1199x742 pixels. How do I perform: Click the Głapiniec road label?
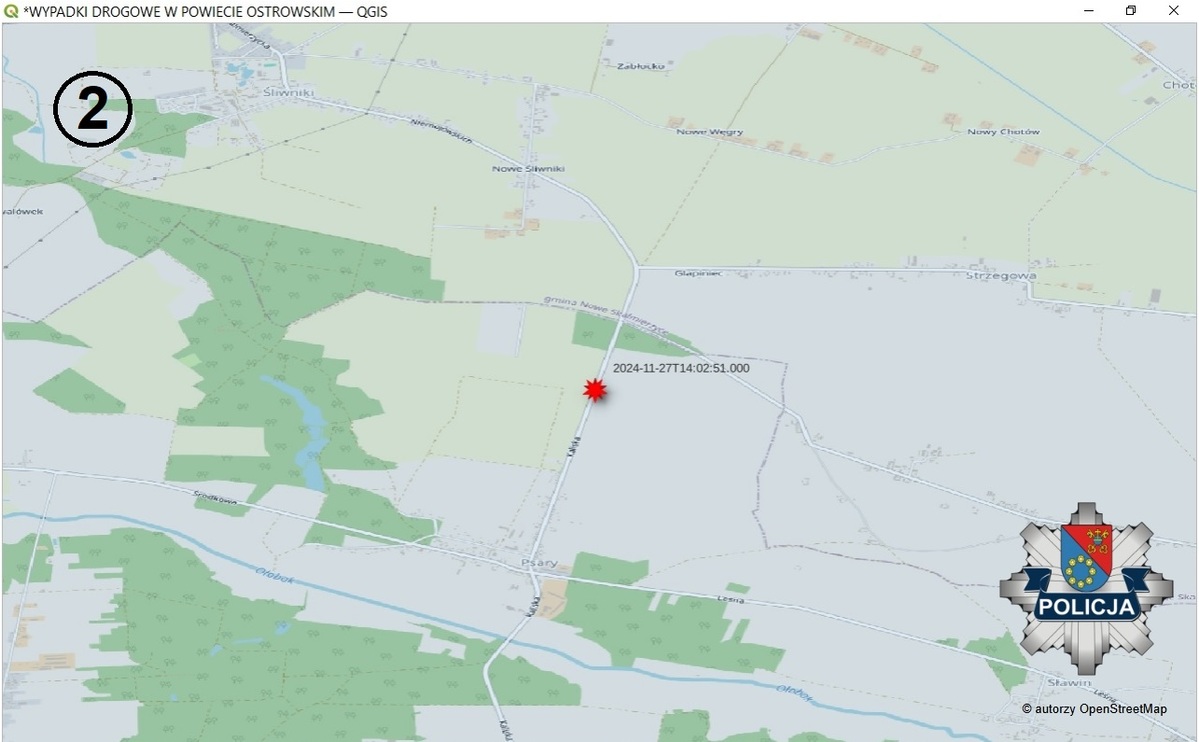[x=697, y=273]
